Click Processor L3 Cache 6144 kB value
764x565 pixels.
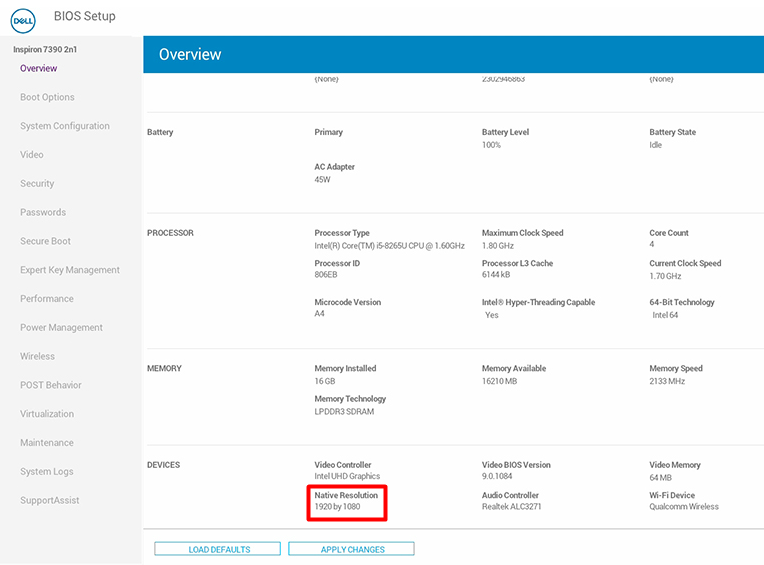(x=496, y=274)
